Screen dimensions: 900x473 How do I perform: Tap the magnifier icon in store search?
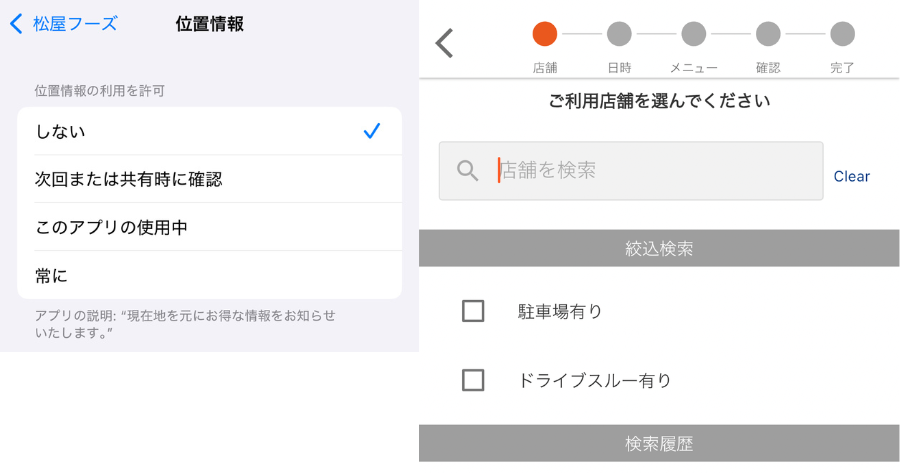pyautogui.click(x=467, y=170)
